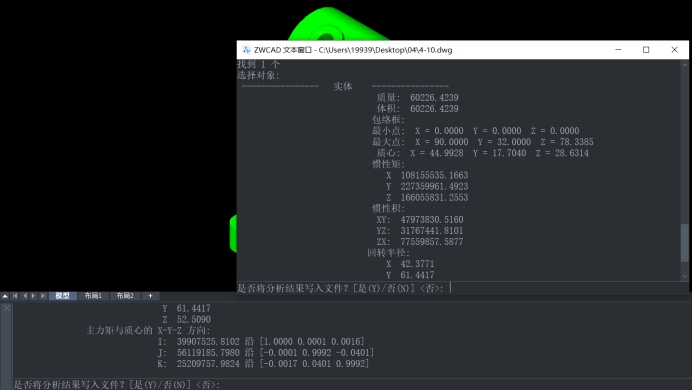Viewport: 692px width, 390px height.
Task: Select the 最大点 bounding box line
Action: click(483, 142)
